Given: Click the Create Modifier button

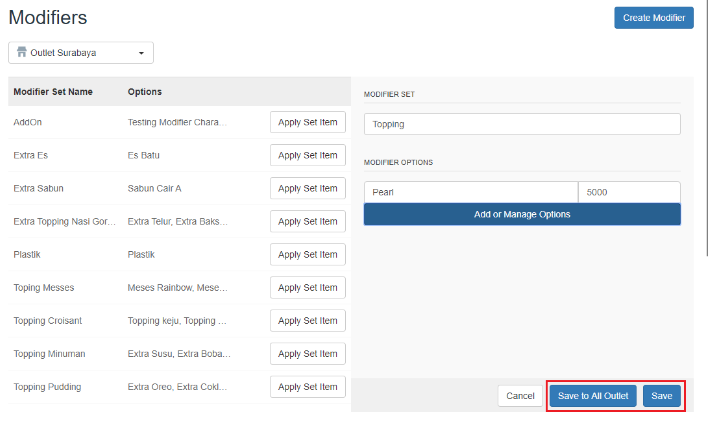Looking at the screenshot, I should tap(653, 18).
